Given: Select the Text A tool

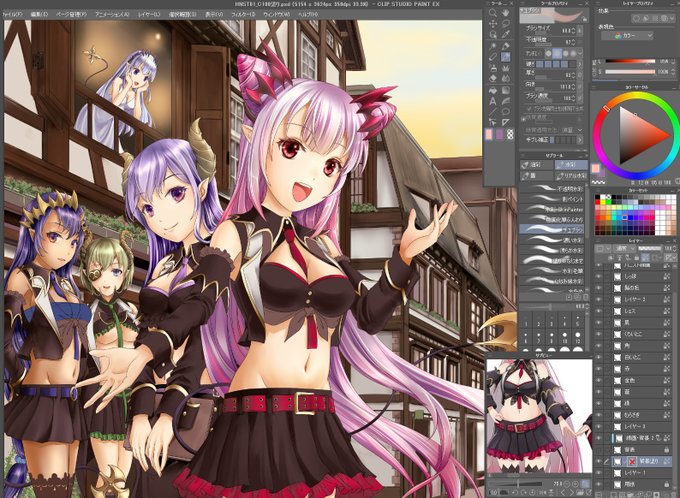Looking at the screenshot, I should [493, 102].
